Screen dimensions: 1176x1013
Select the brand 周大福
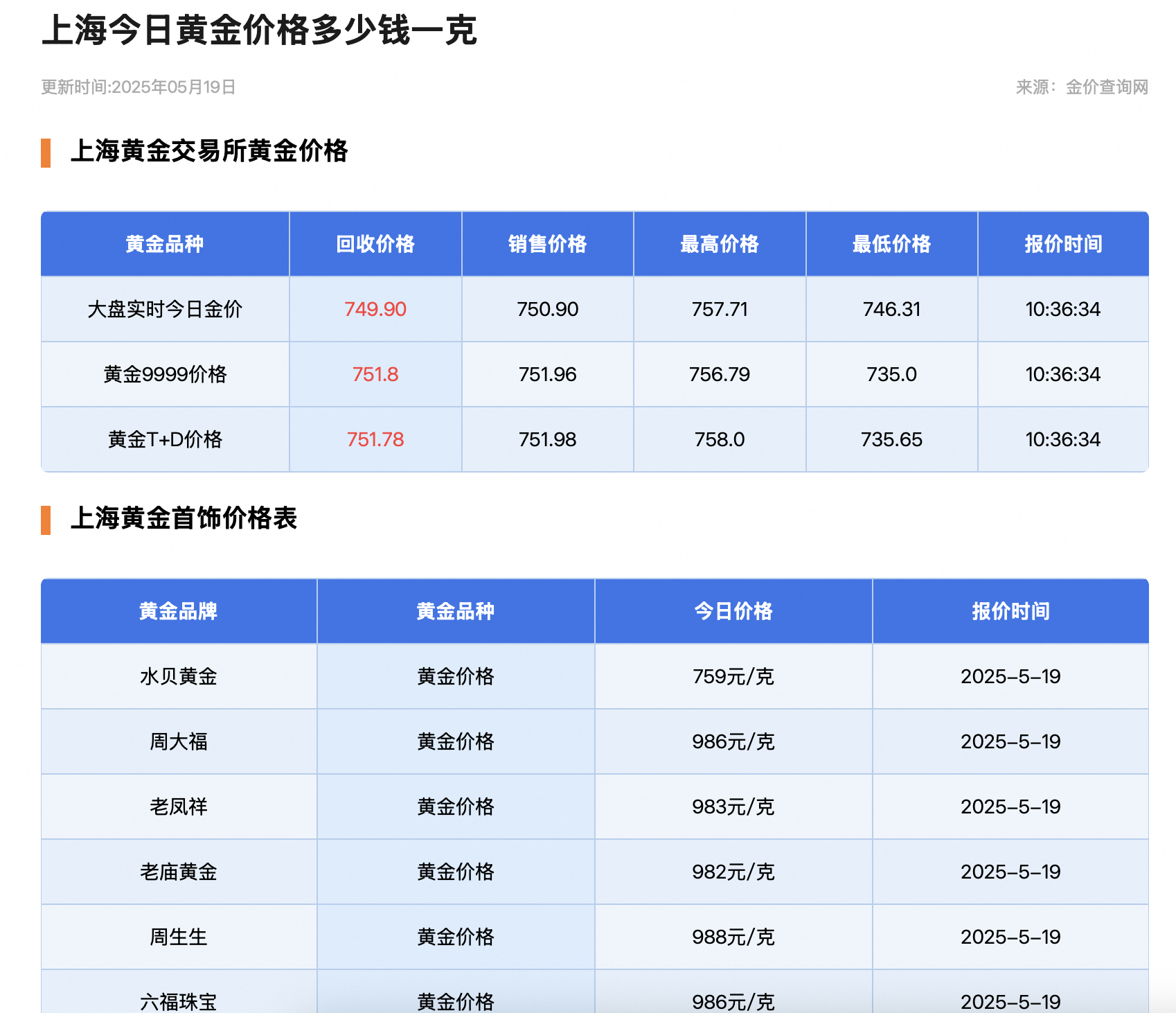click(x=179, y=741)
